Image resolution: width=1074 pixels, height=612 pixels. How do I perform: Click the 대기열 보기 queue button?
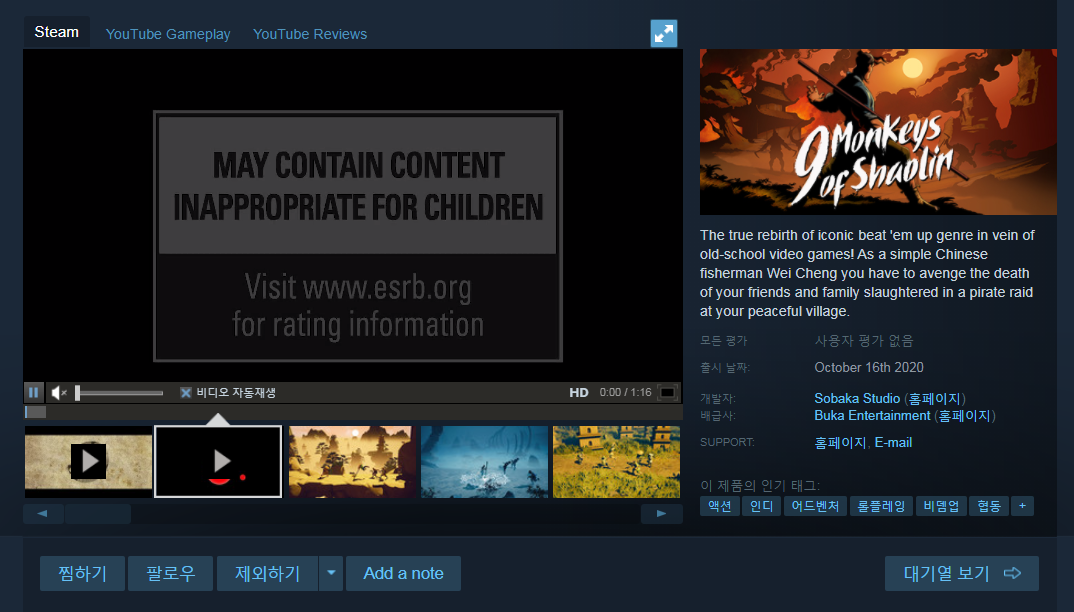pos(962,573)
